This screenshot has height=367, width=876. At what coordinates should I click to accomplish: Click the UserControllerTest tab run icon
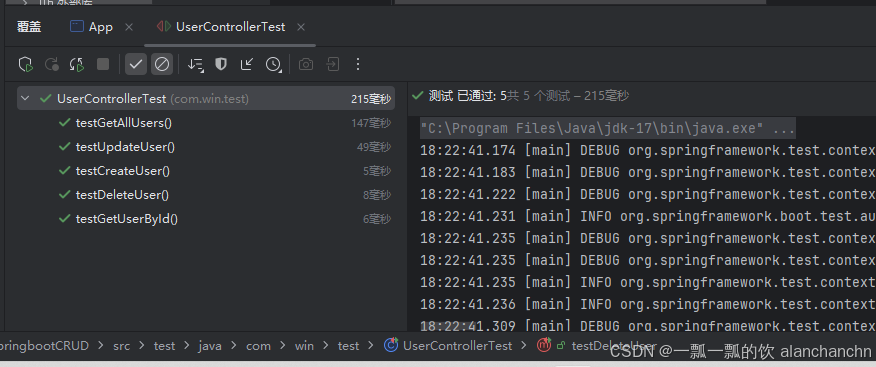coord(164,26)
